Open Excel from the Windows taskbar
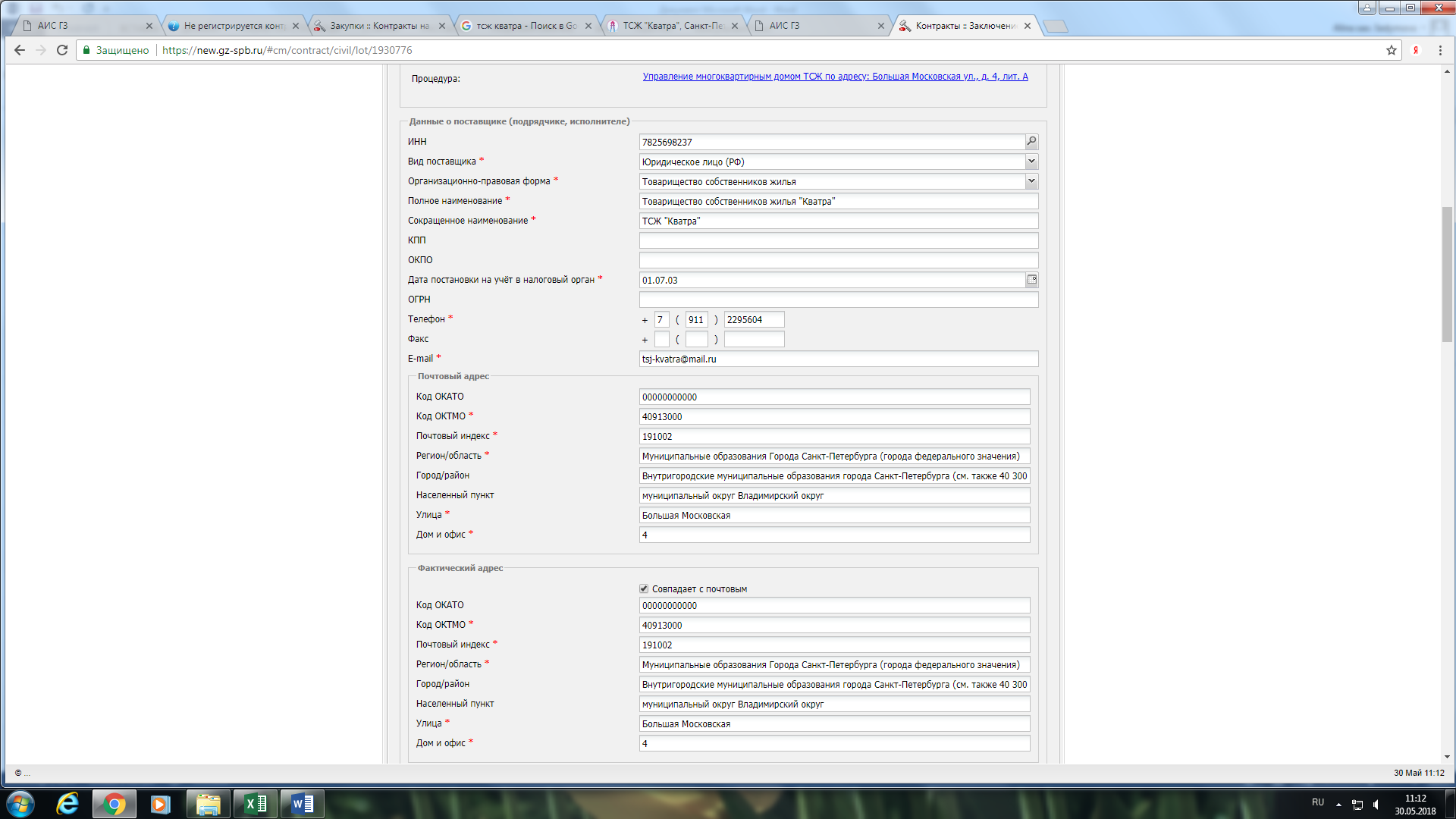Image resolution: width=1456 pixels, height=819 pixels. click(256, 803)
